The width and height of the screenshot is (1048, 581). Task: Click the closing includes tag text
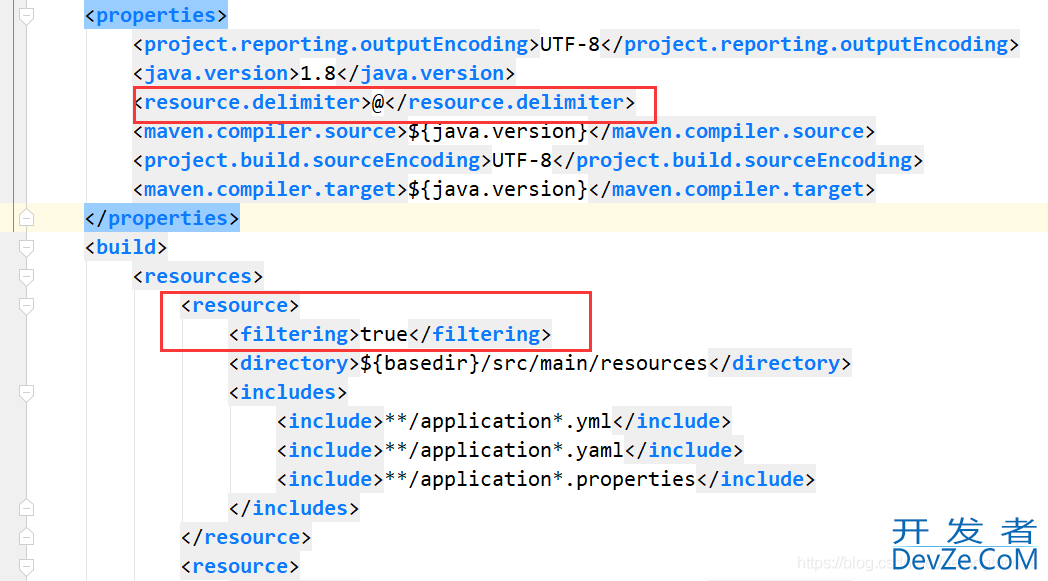[294, 508]
